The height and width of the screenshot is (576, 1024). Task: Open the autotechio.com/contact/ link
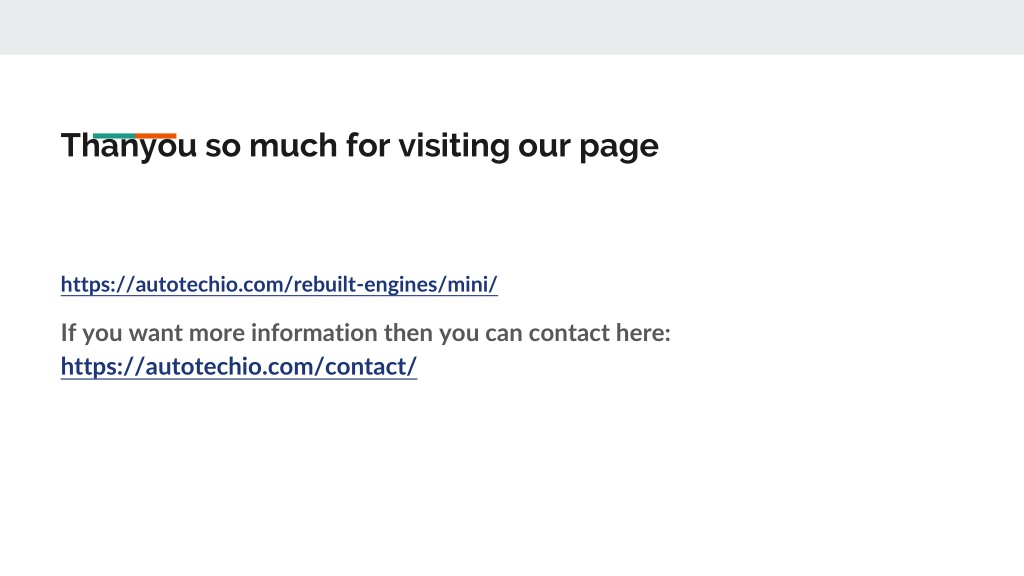pos(239,366)
